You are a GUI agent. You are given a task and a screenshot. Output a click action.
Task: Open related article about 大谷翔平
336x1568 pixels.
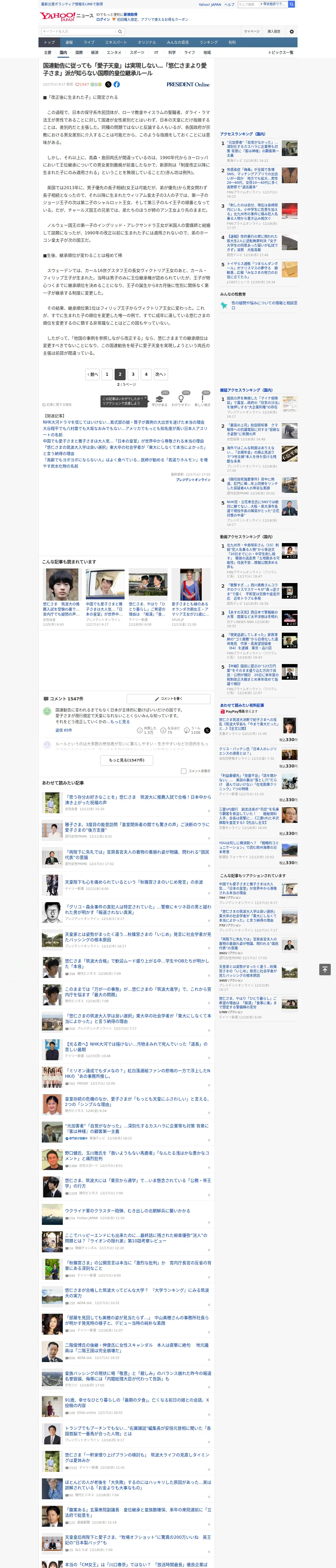pos(125,431)
